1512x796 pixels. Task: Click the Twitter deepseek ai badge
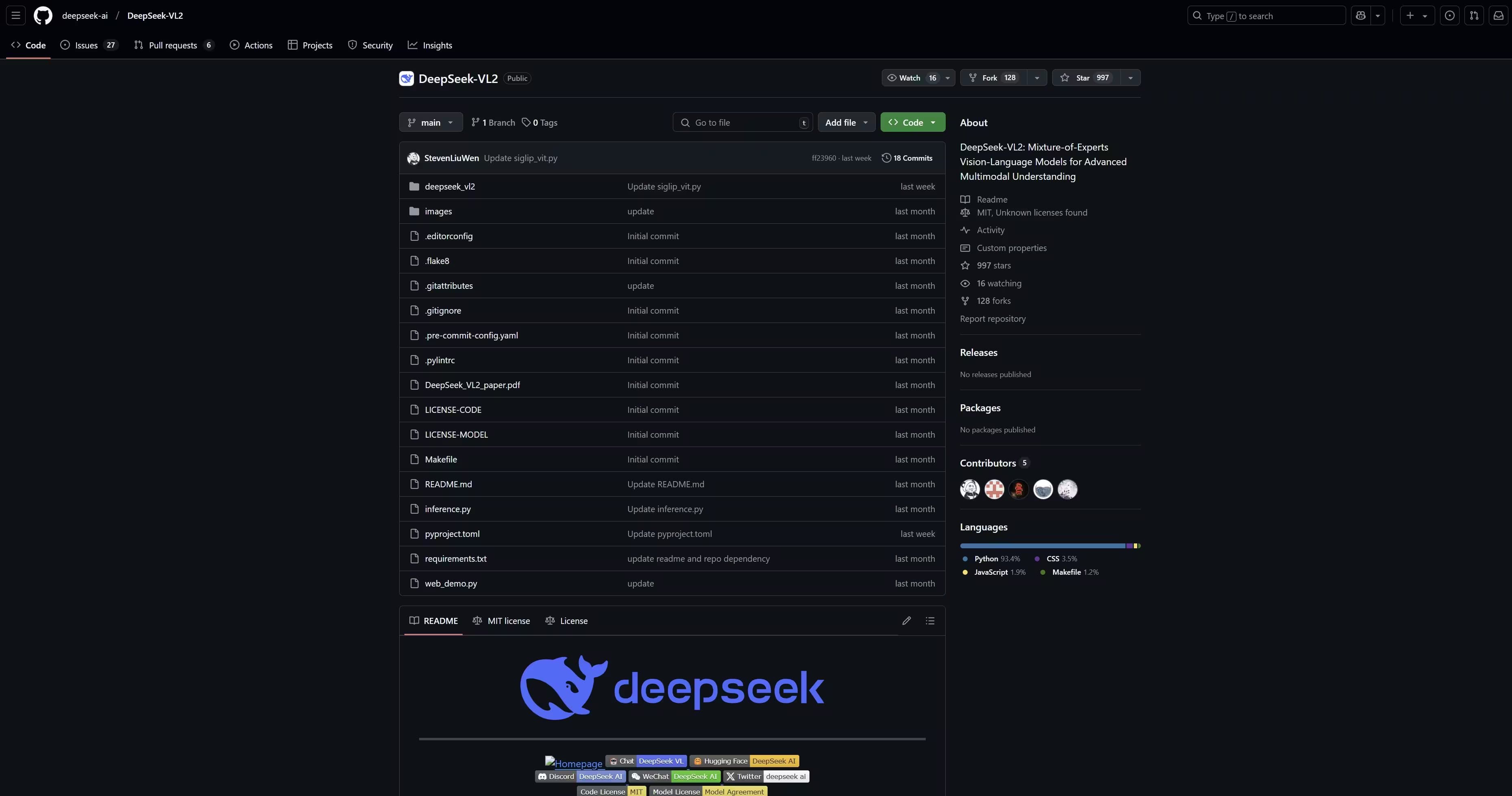[766, 776]
